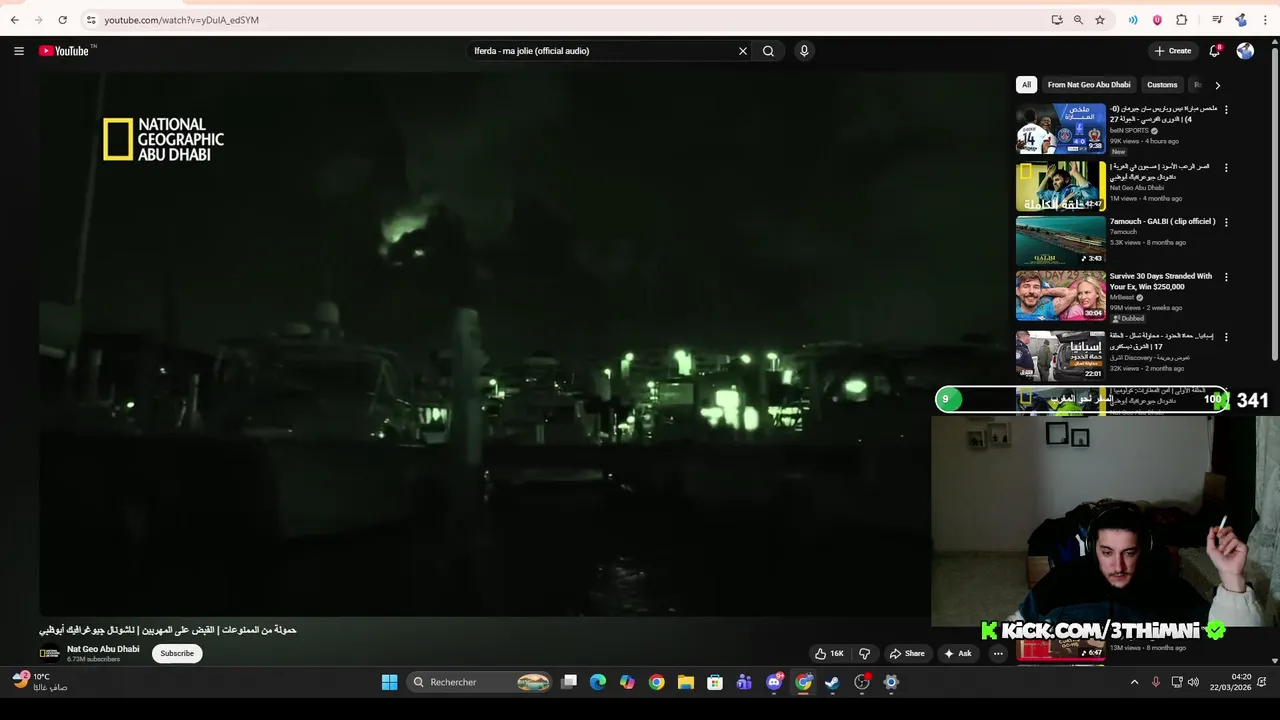Select From Nat Geo Abu Dhabi chip
The image size is (1280, 720).
click(1089, 85)
